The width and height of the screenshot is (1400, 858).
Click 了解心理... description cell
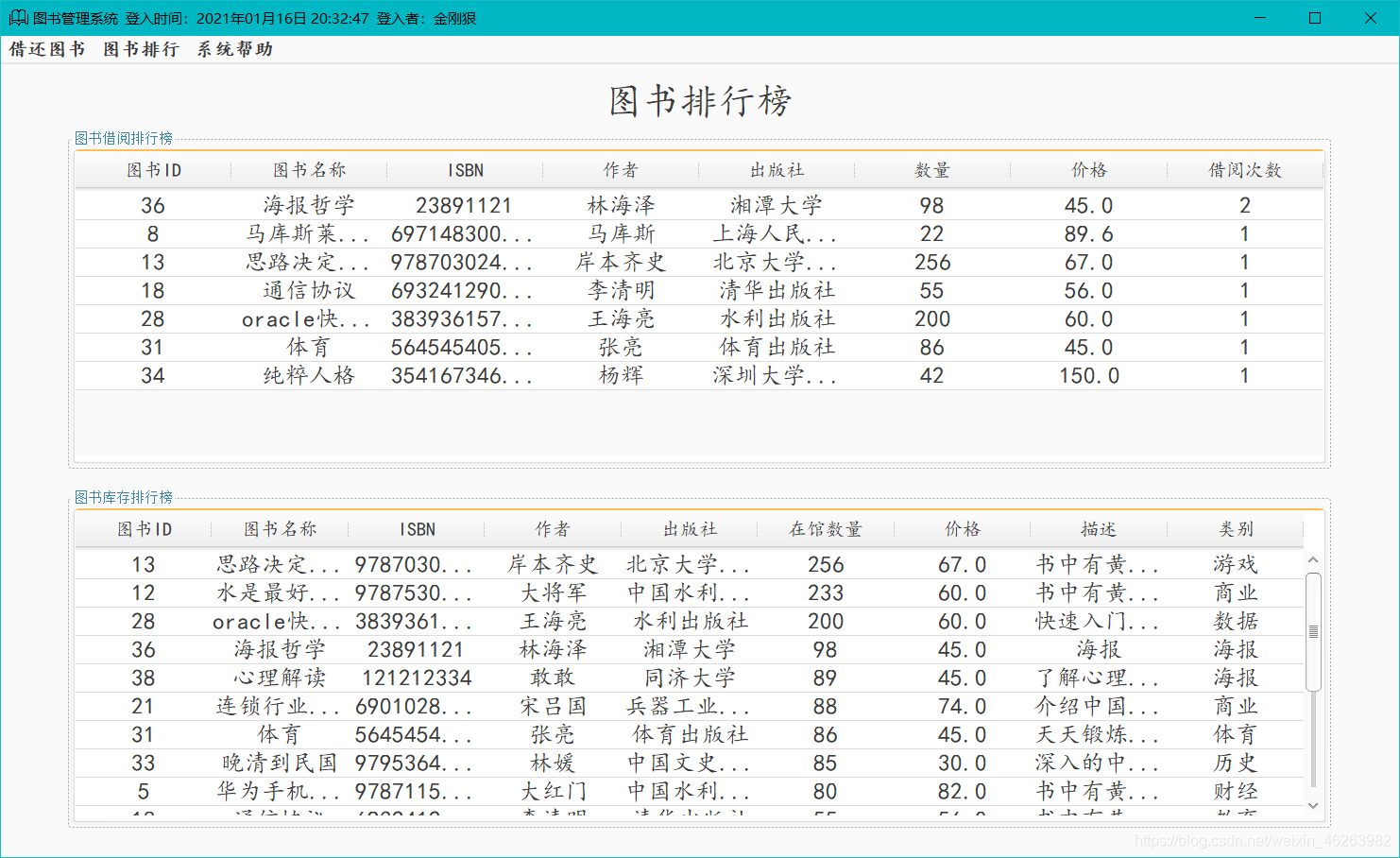[1098, 678]
